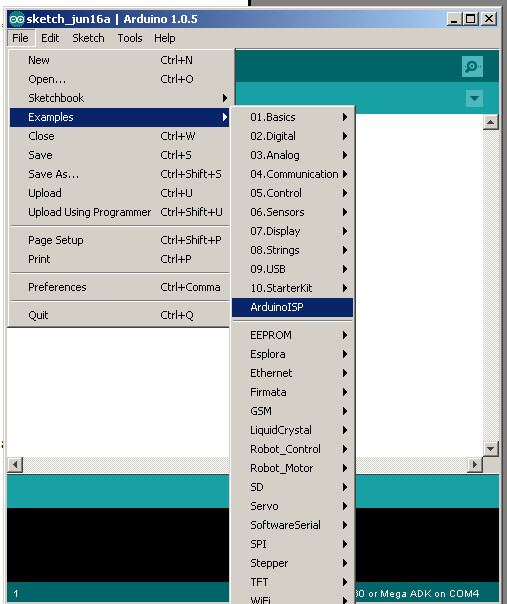Click the editor vertical scrollbar up arrow
Screen dimensions: 507x604
(490, 122)
